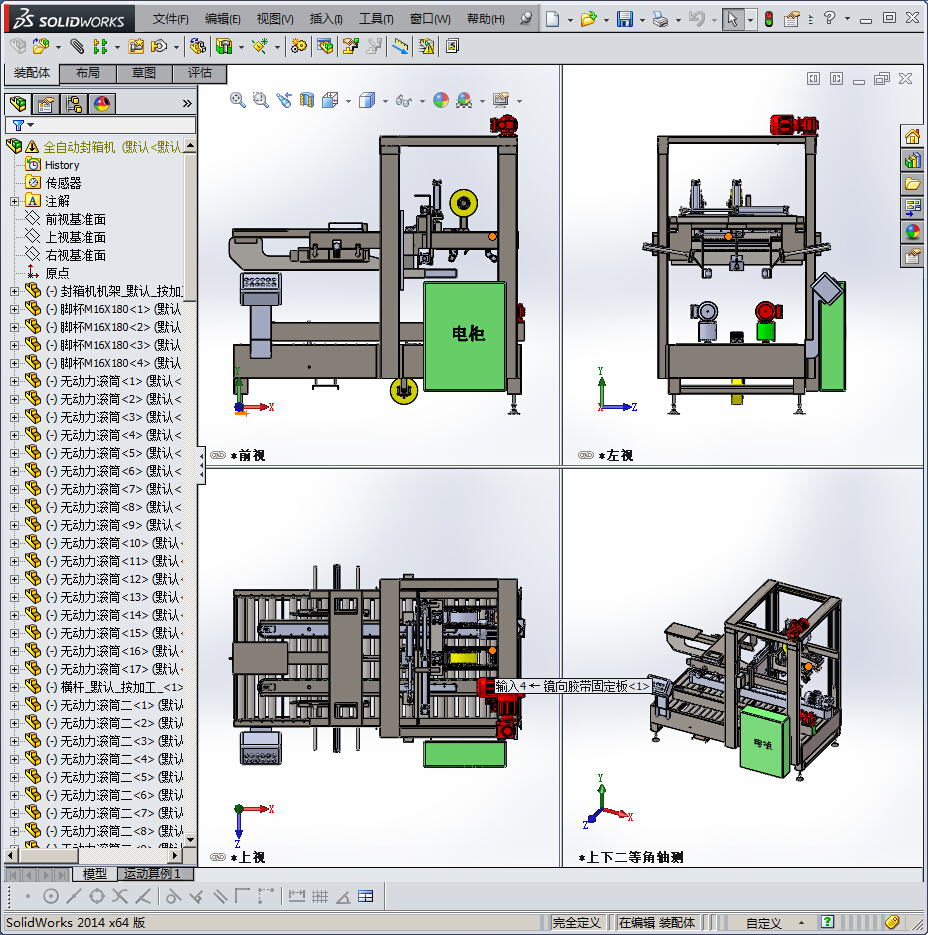This screenshot has width=928, height=935.
Task: Expand the 封箱机机架 component node
Action: coord(14,291)
